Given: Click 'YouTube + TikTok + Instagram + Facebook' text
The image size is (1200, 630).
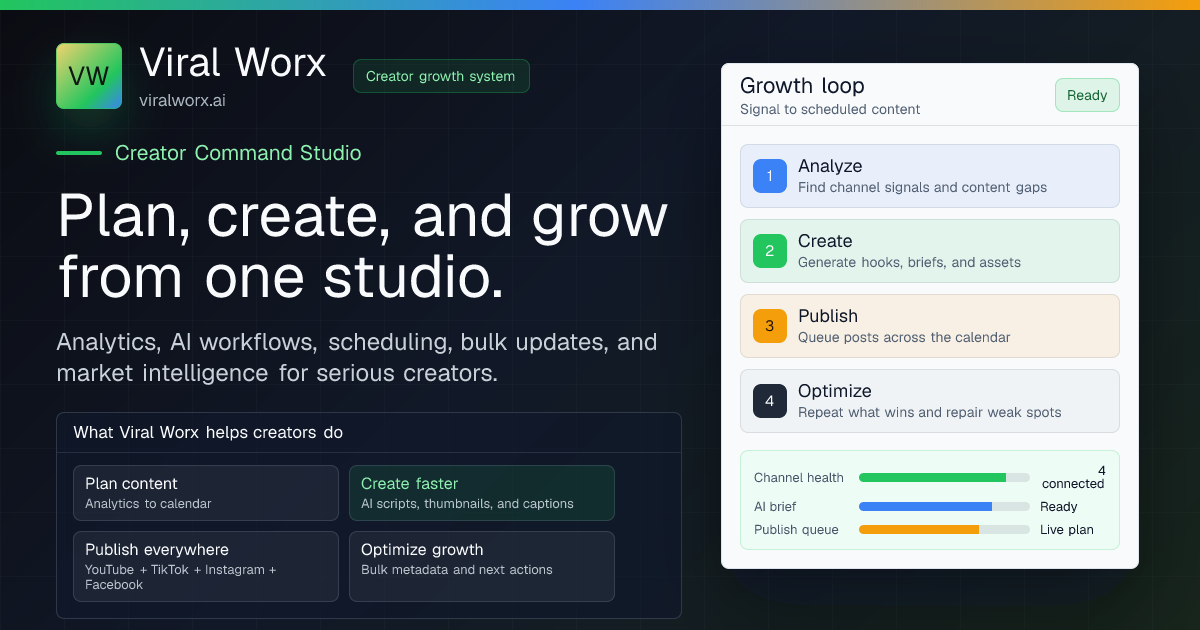Looking at the screenshot, I should [181, 577].
